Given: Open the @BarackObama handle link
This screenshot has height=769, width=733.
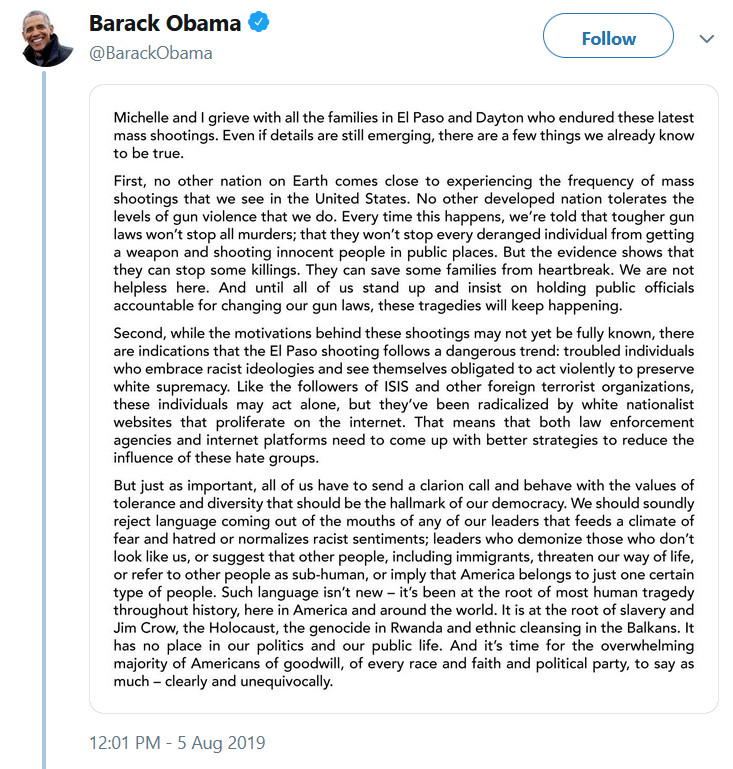Looking at the screenshot, I should pos(151,53).
